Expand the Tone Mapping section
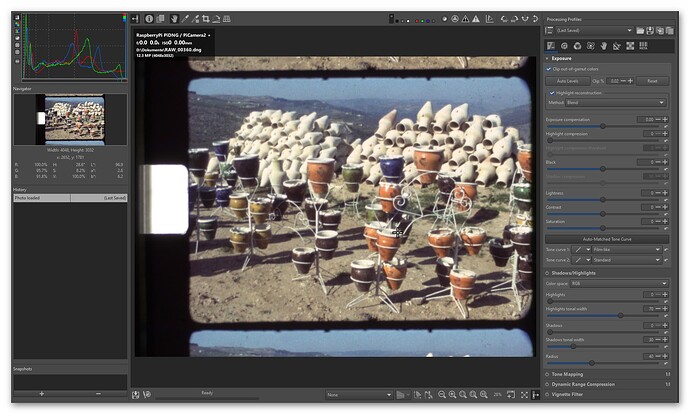This screenshot has height=414, width=690. [x=567, y=374]
